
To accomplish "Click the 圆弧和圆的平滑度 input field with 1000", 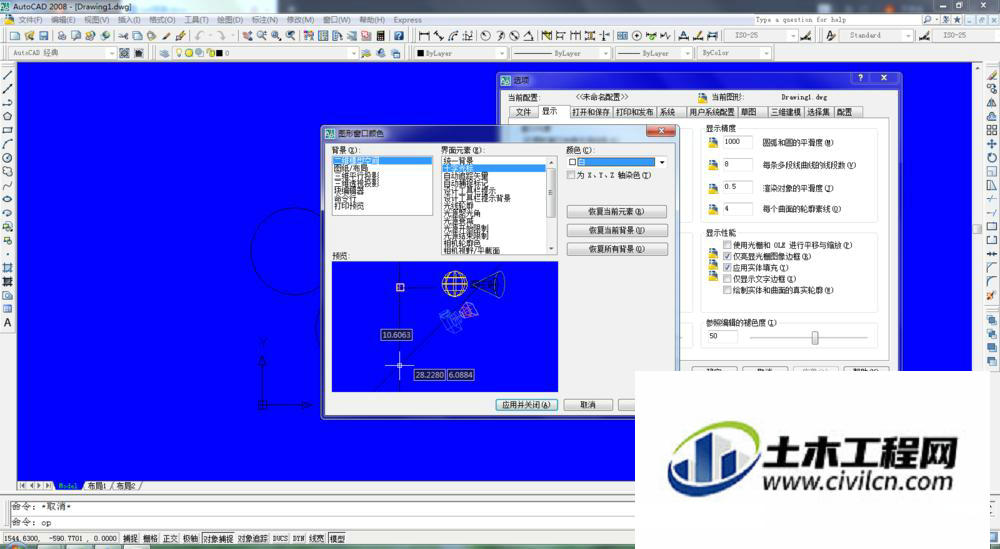I will 737,142.
